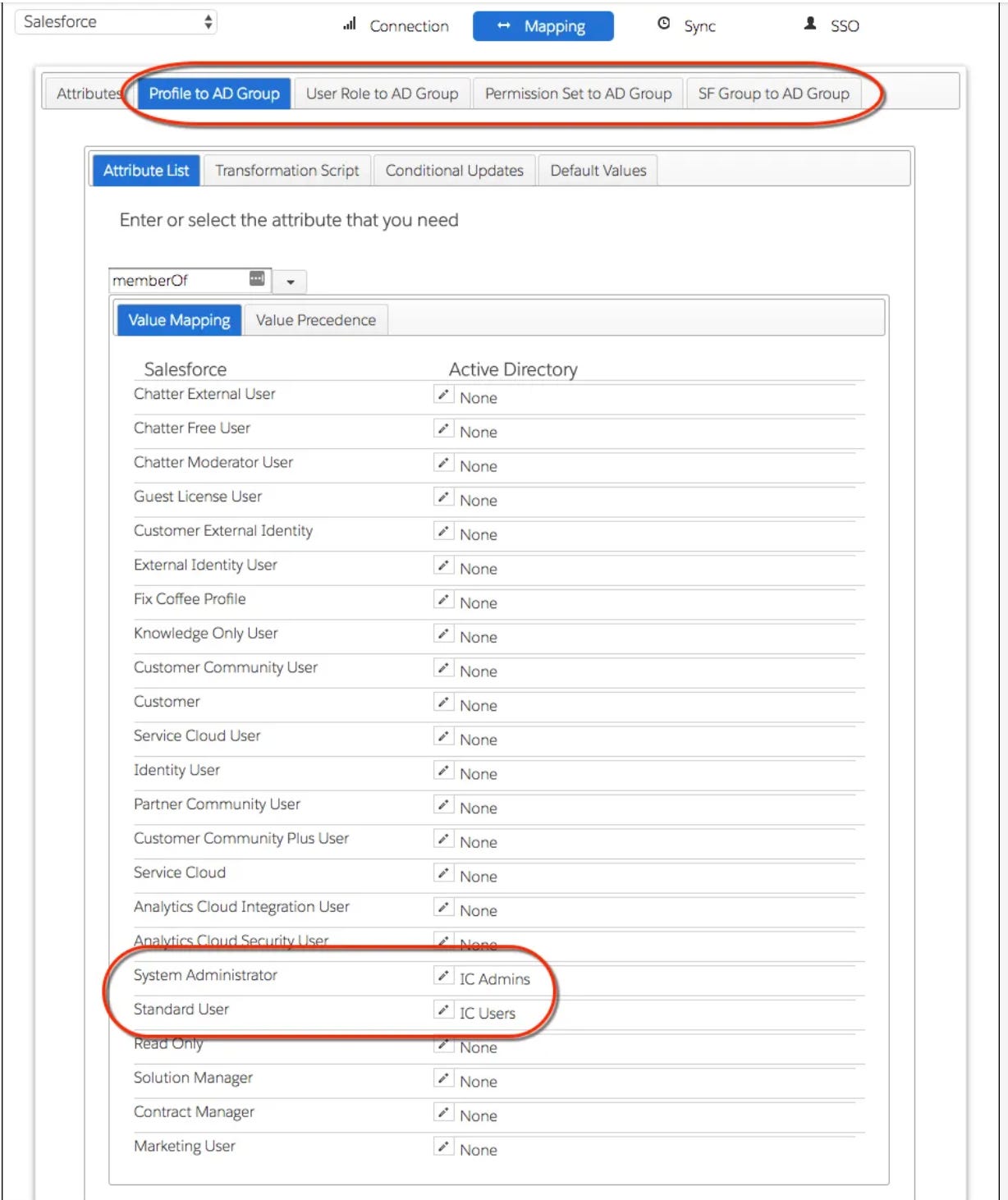
Task: Switch to Value Precedence tab
Action: [316, 320]
